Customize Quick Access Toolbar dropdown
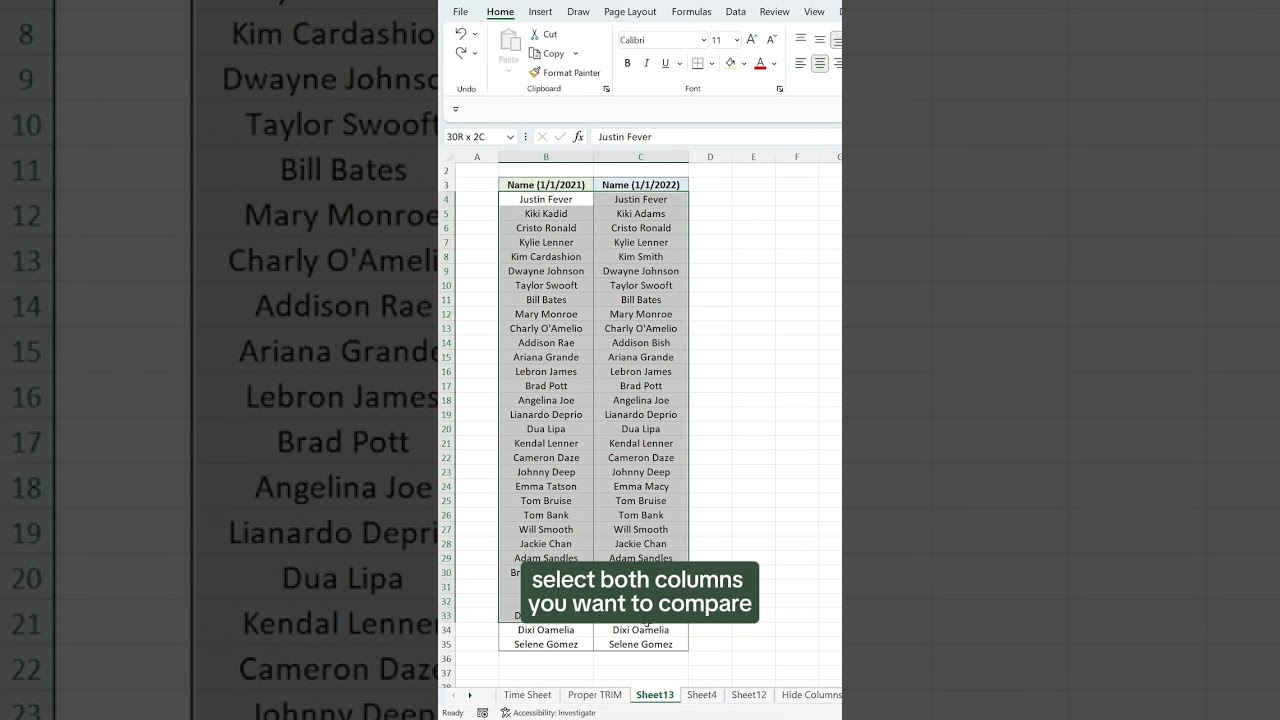 coord(455,109)
